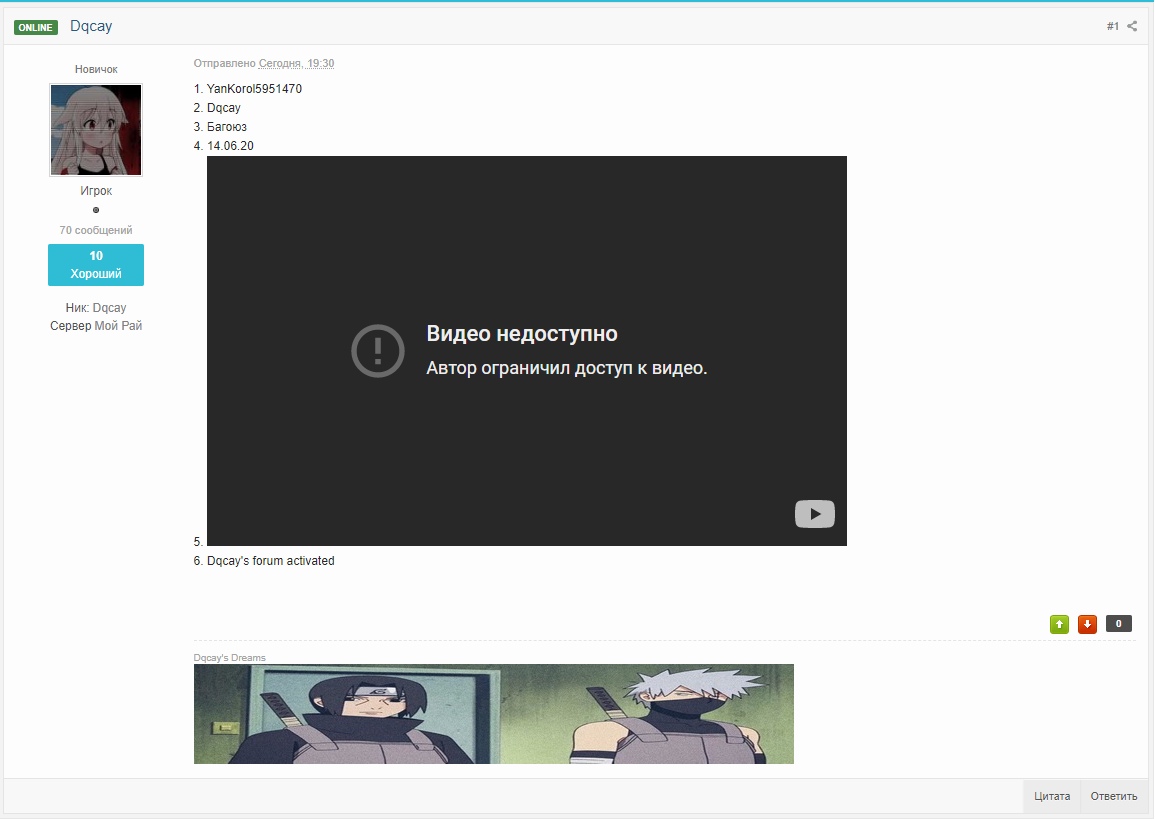Click the ONLINE status badge

click(x=35, y=27)
